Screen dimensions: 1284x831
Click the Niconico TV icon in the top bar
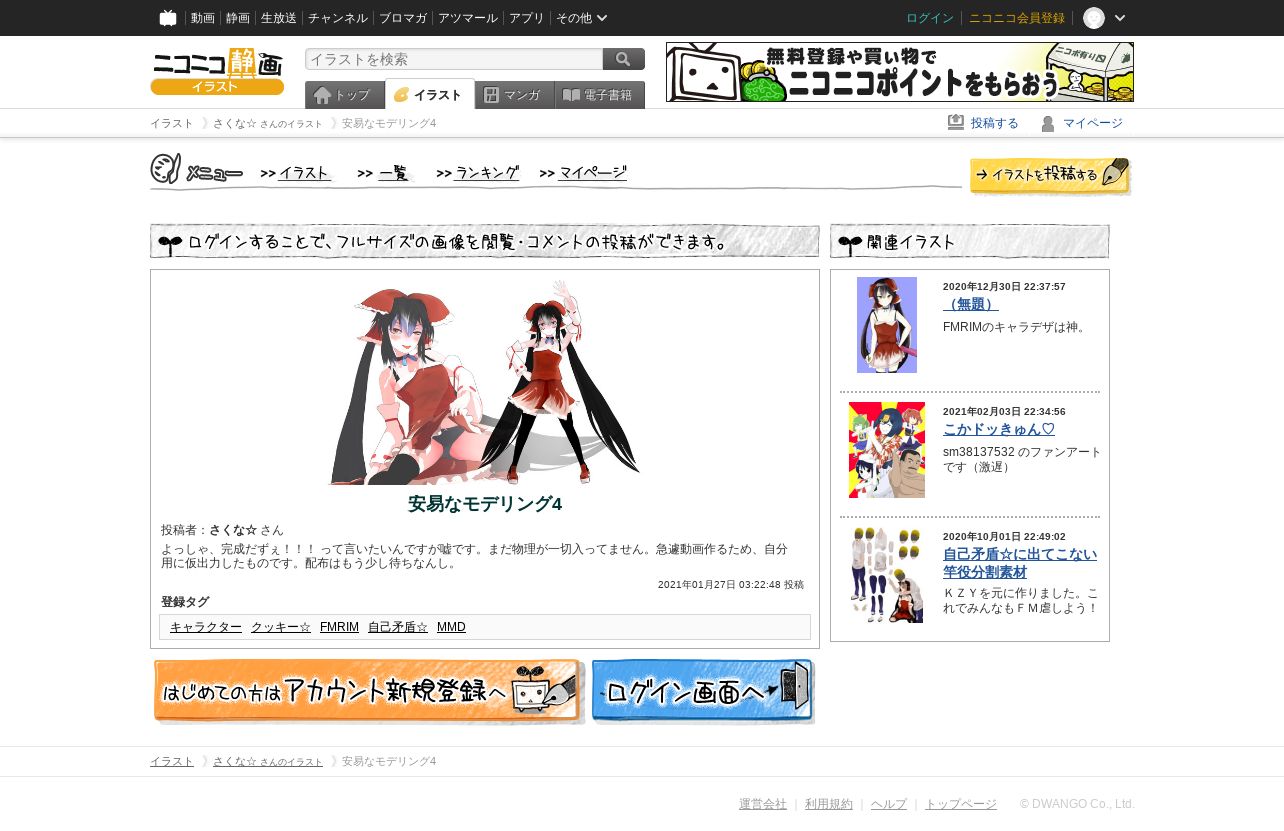pyautogui.click(x=168, y=18)
